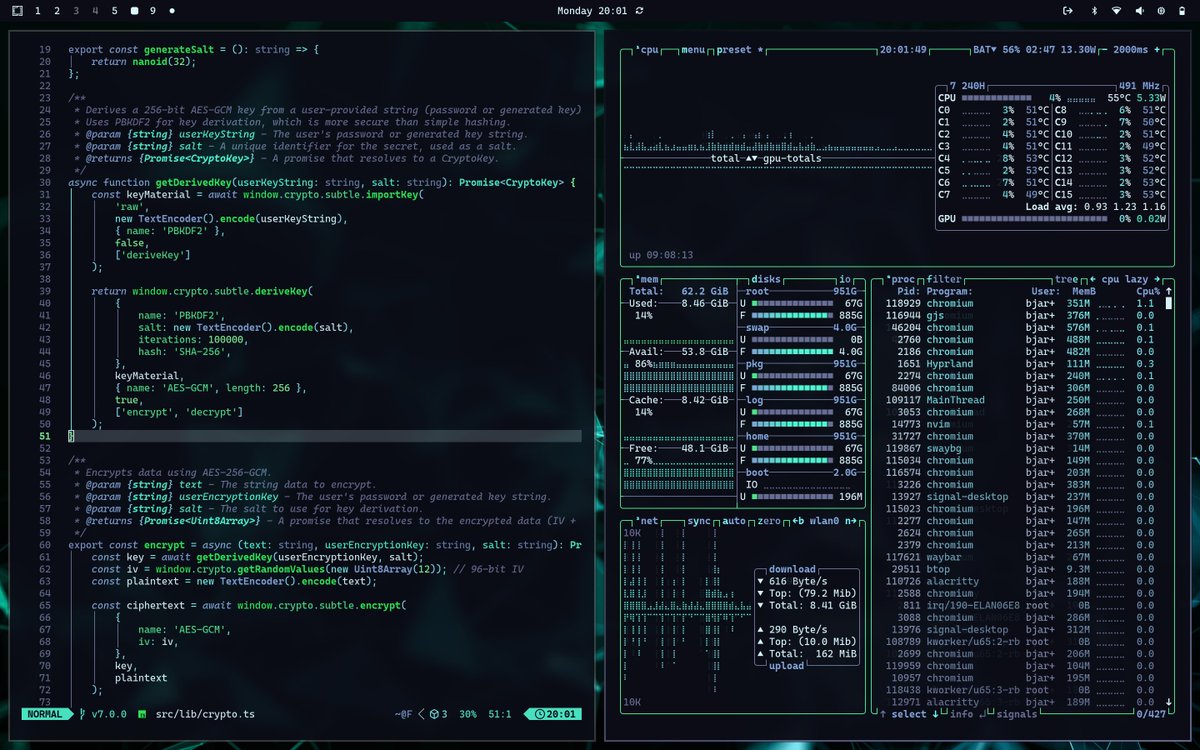The width and height of the screenshot is (1200, 750).
Task: Click the process list scroll-down arrow
Action: (1169, 702)
